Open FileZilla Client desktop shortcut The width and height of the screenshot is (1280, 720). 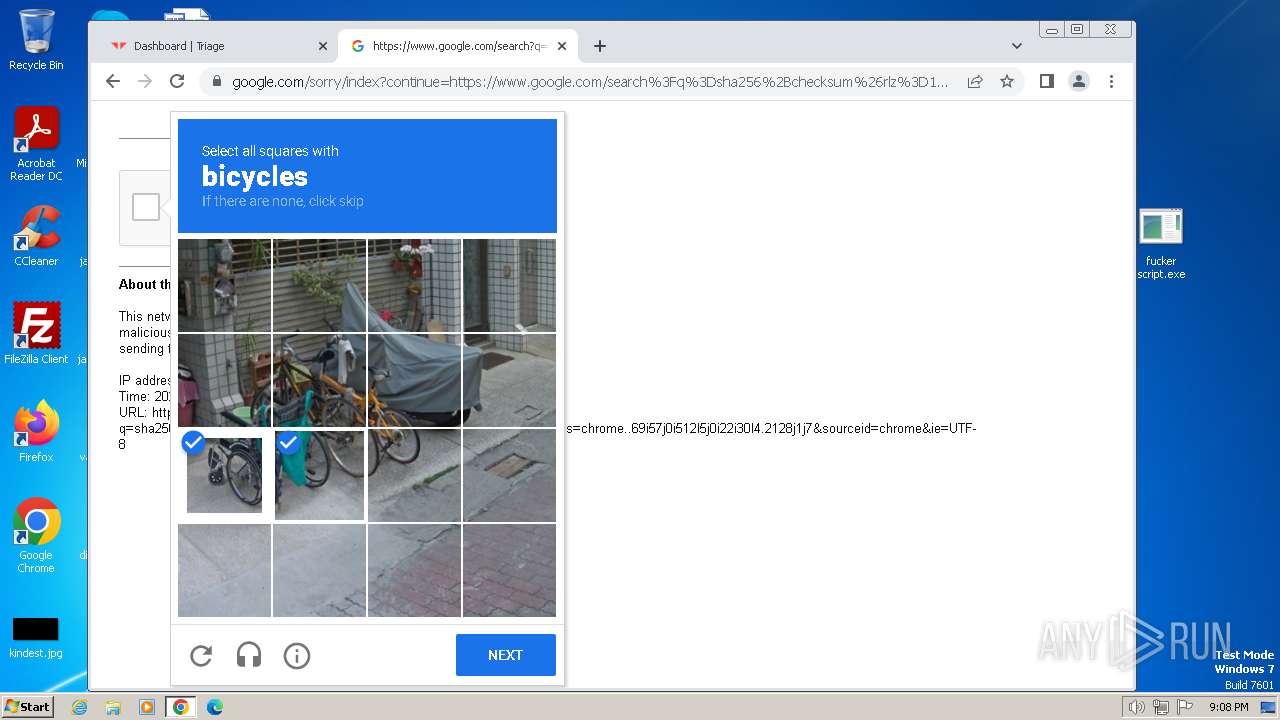click(x=36, y=333)
